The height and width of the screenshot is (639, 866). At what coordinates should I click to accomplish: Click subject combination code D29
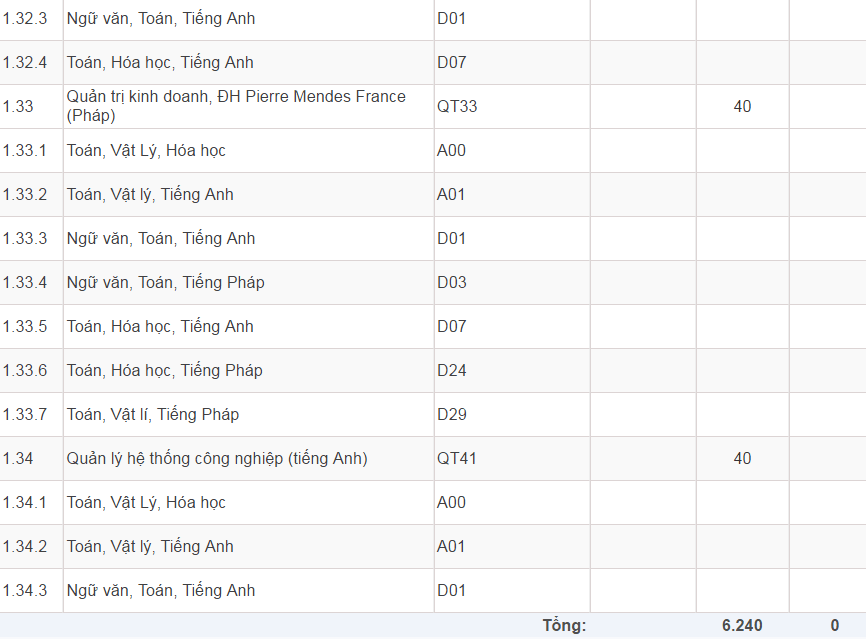coord(452,415)
